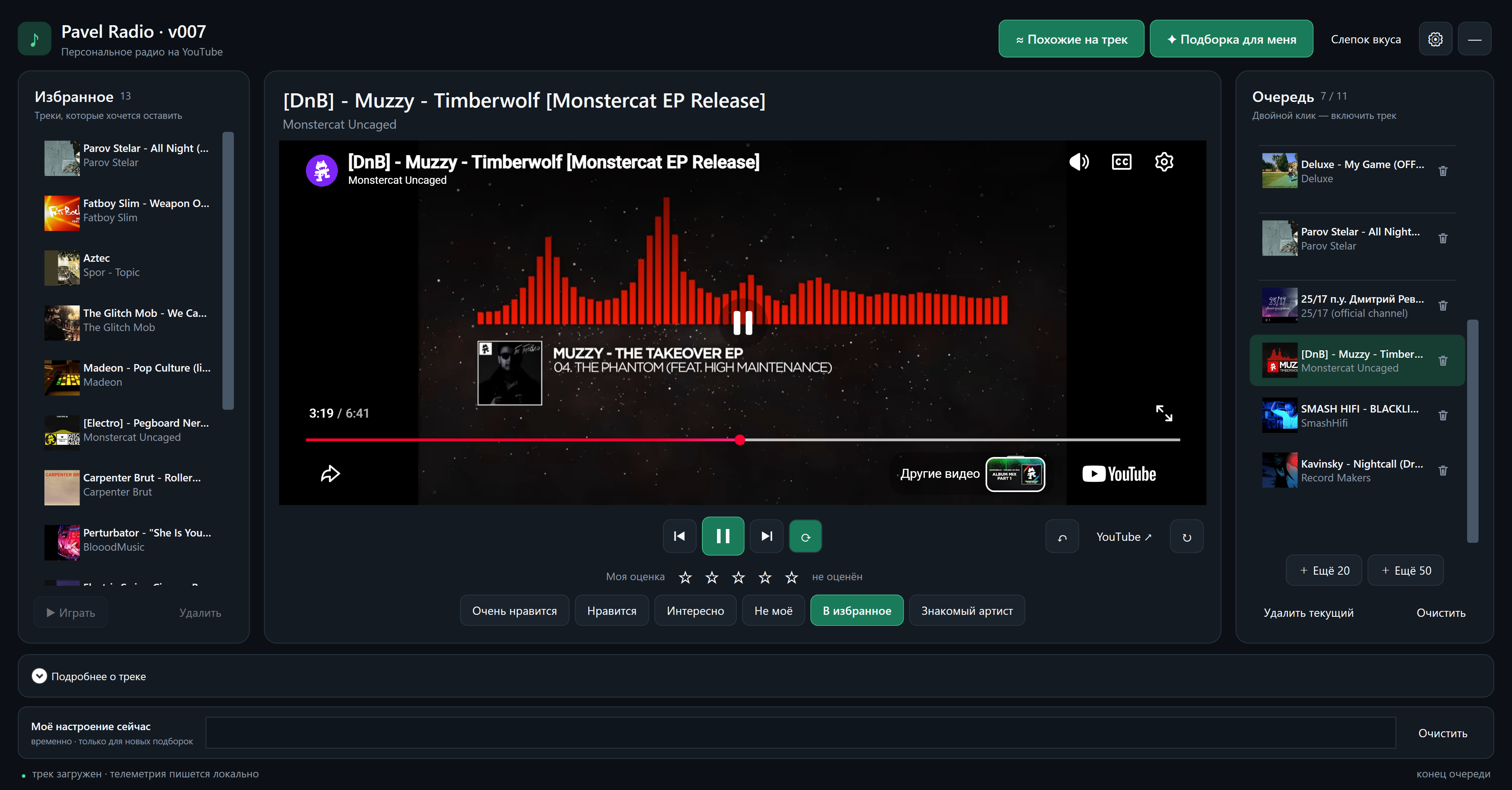Delete the Muzzy - Timberwolf queue entry
This screenshot has height=790, width=1512.
1443,361
